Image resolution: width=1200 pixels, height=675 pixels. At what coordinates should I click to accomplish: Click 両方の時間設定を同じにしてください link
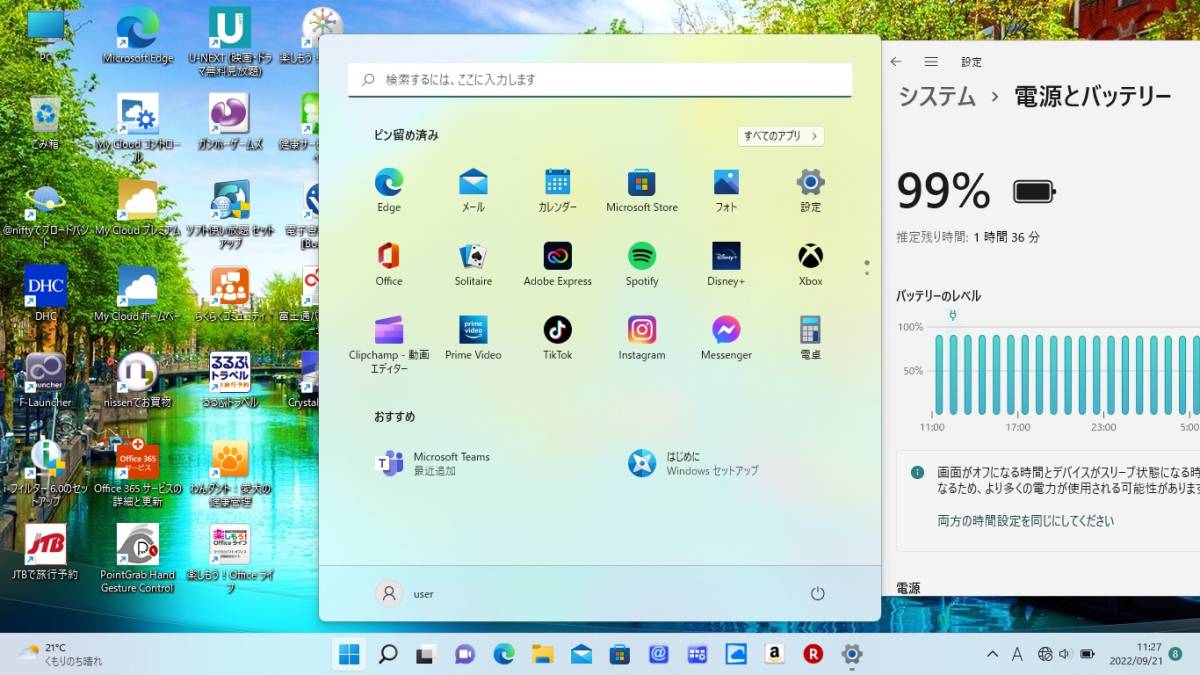point(1025,521)
